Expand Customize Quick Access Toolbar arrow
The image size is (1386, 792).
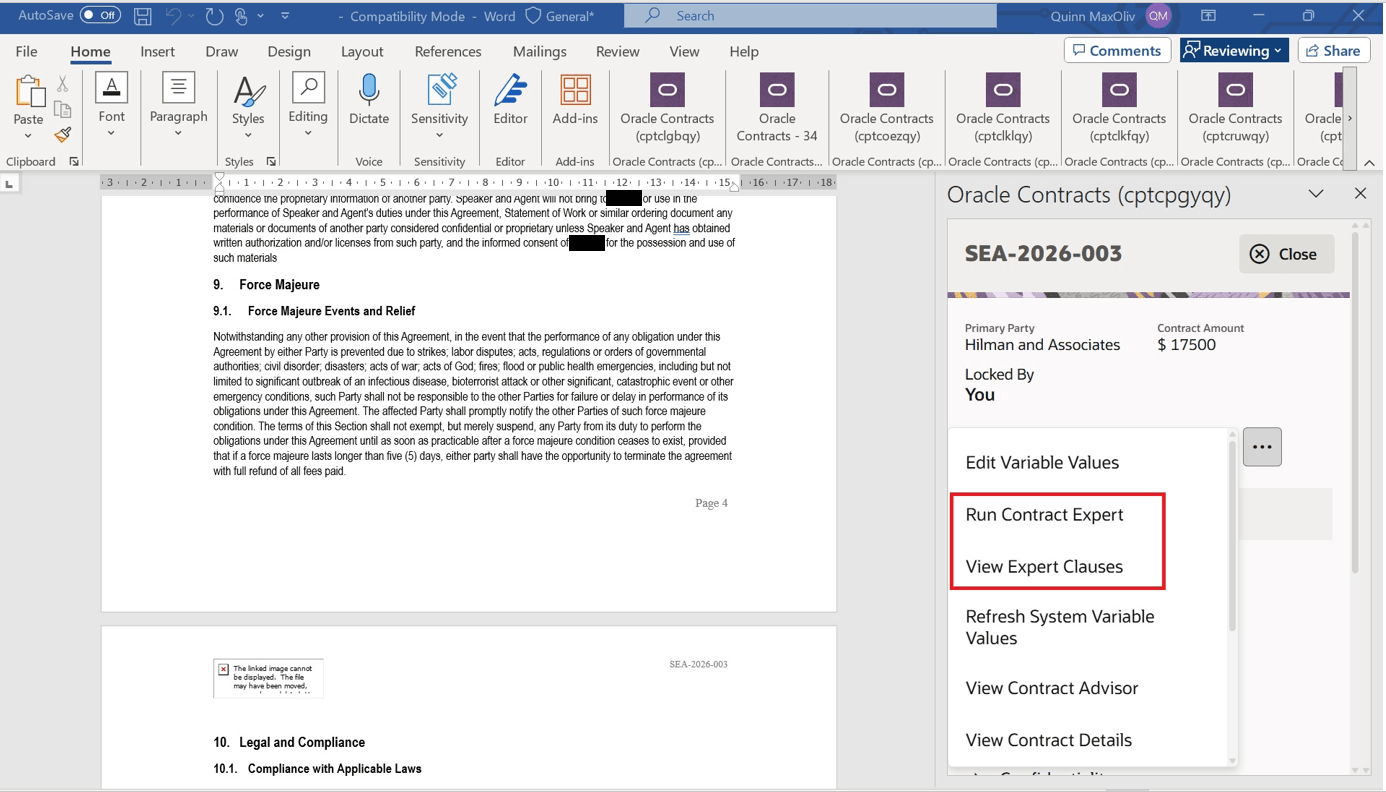click(x=285, y=16)
